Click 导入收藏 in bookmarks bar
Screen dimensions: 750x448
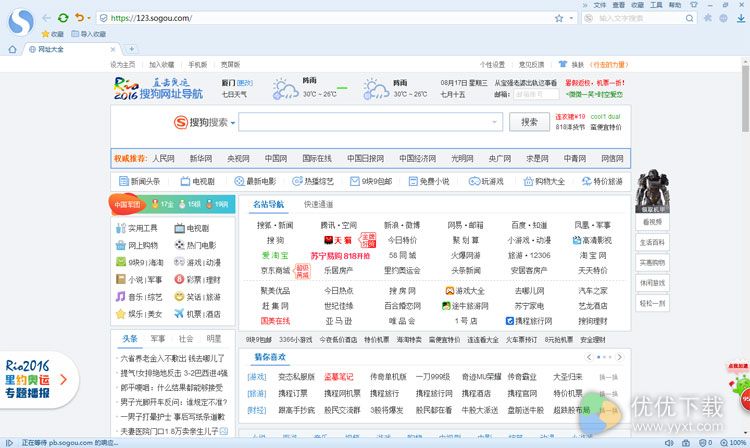pyautogui.click(x=89, y=34)
